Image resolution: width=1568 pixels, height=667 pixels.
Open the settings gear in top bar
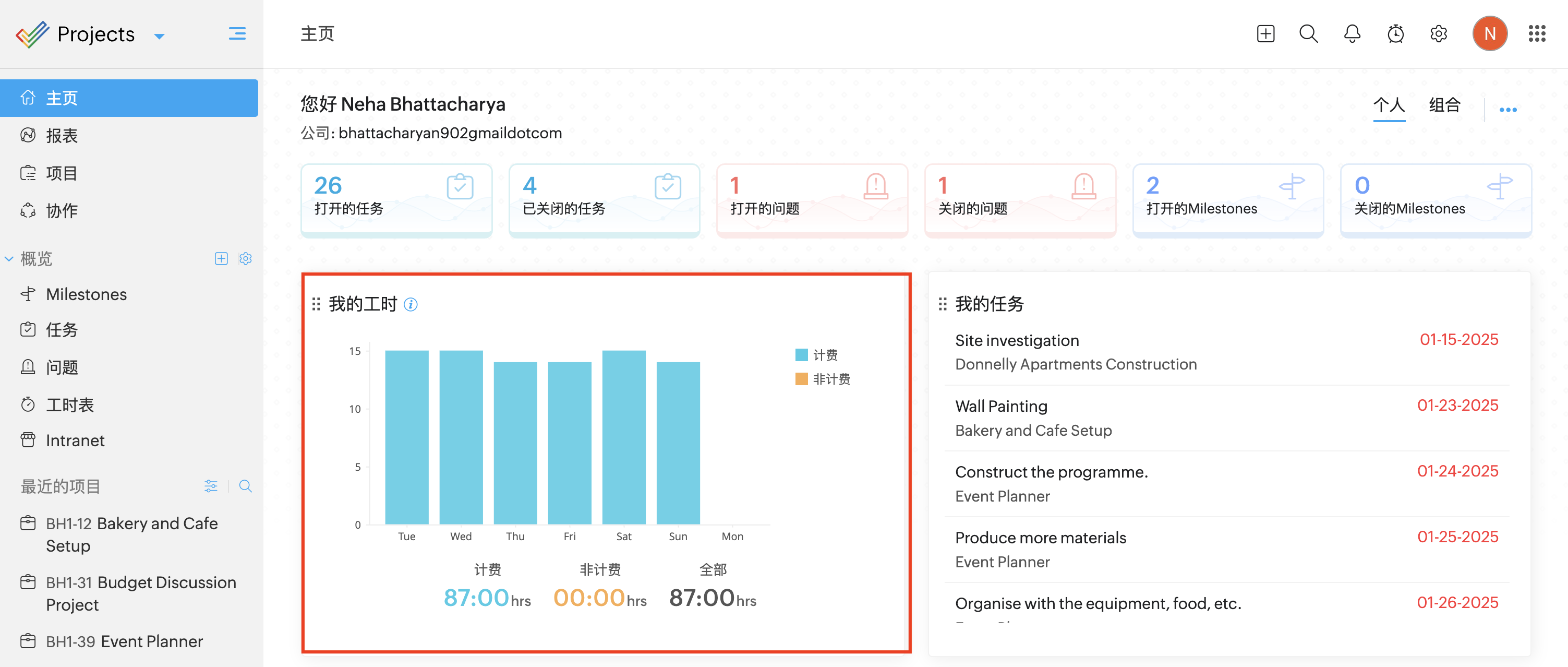[x=1438, y=33]
